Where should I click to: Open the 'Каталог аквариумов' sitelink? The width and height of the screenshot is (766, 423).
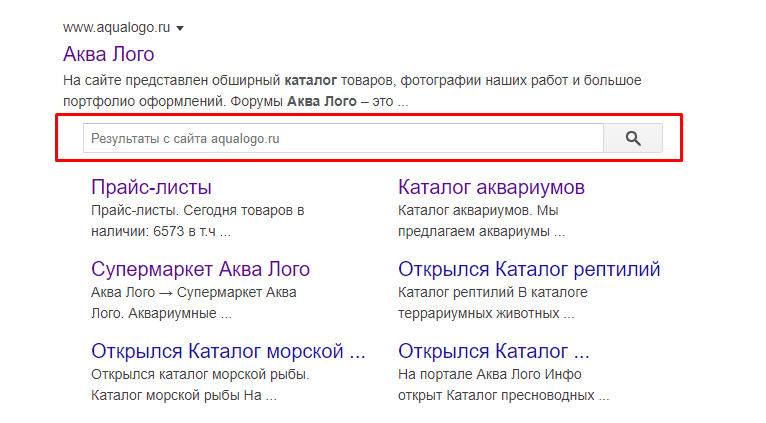click(491, 187)
